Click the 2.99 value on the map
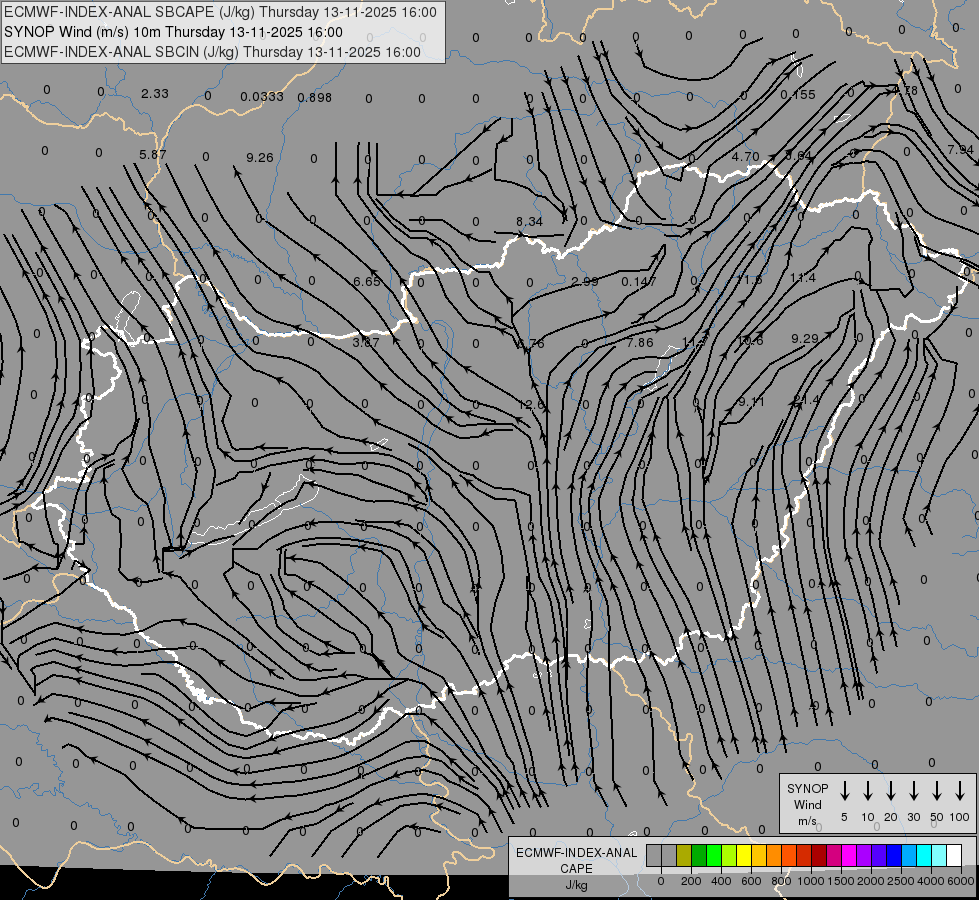The width and height of the screenshot is (979, 900). click(x=584, y=282)
